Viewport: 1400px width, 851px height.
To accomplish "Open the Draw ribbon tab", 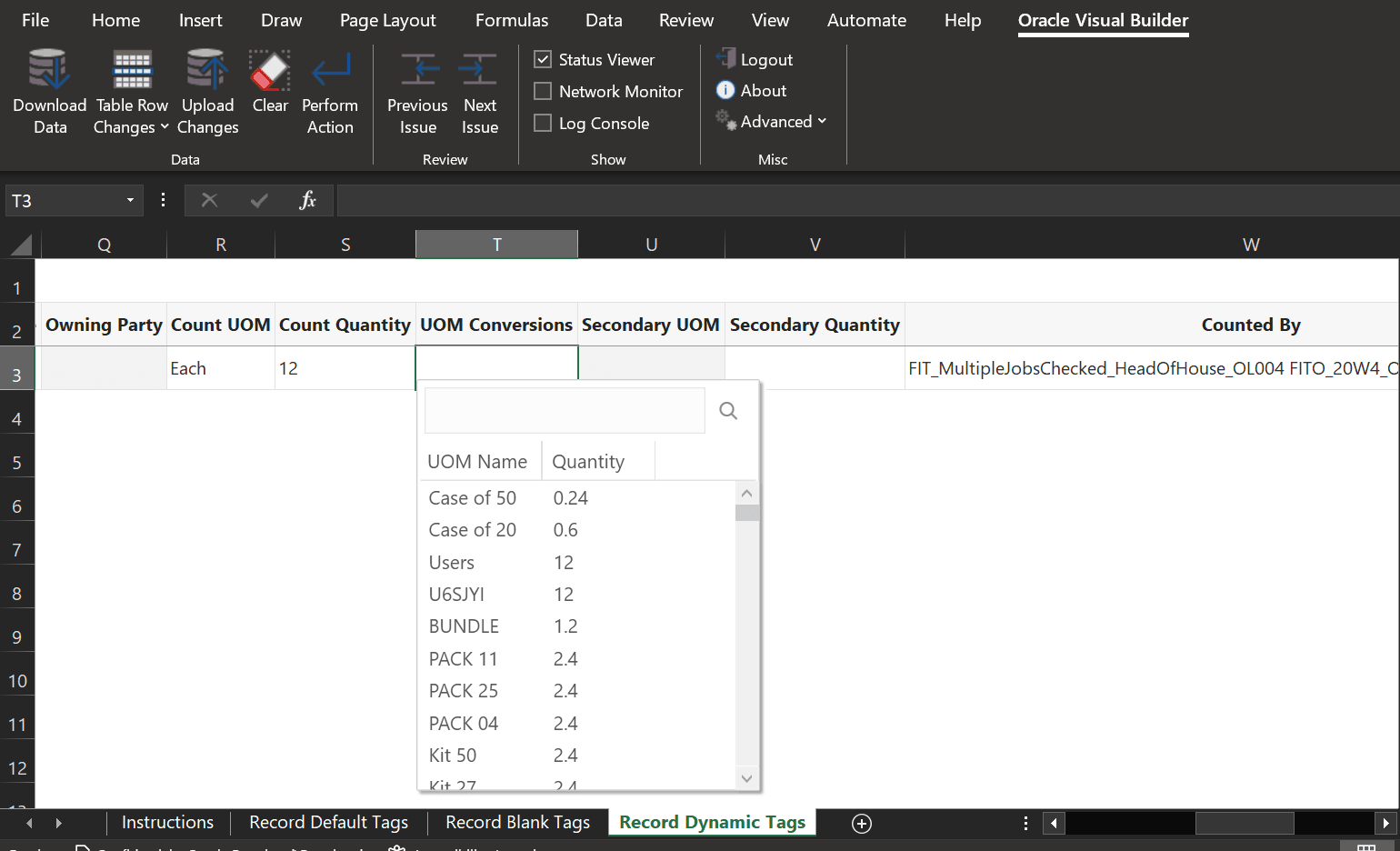I will 281,20.
